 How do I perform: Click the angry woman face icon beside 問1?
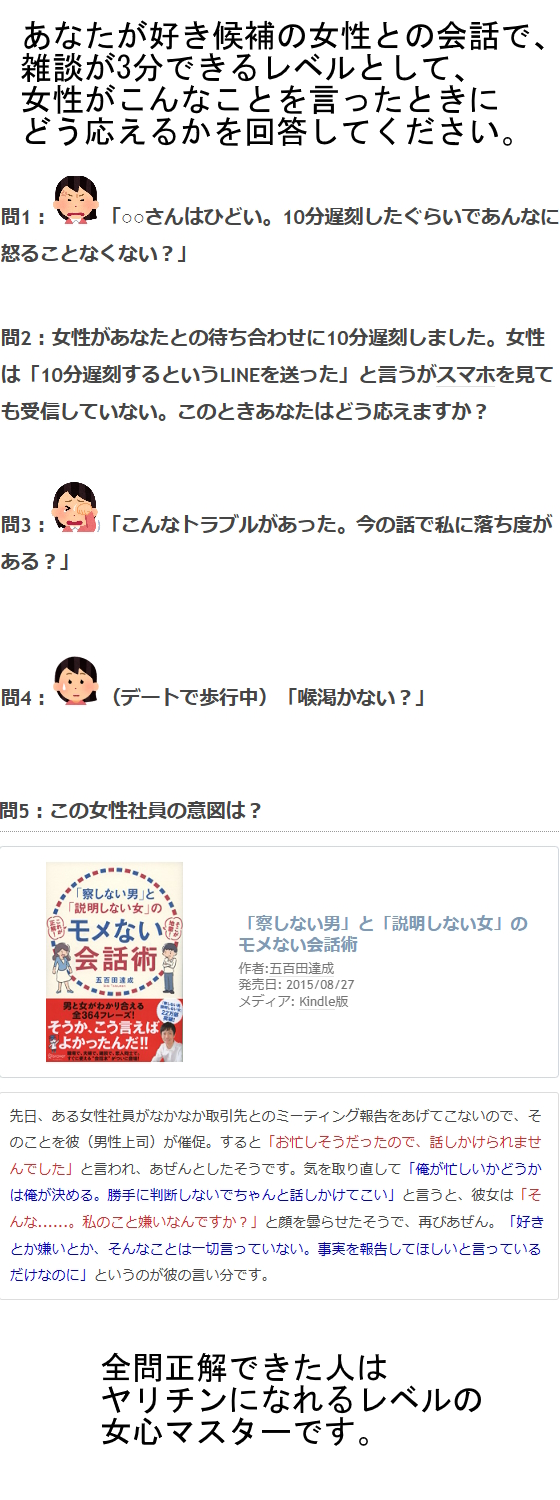75,199
